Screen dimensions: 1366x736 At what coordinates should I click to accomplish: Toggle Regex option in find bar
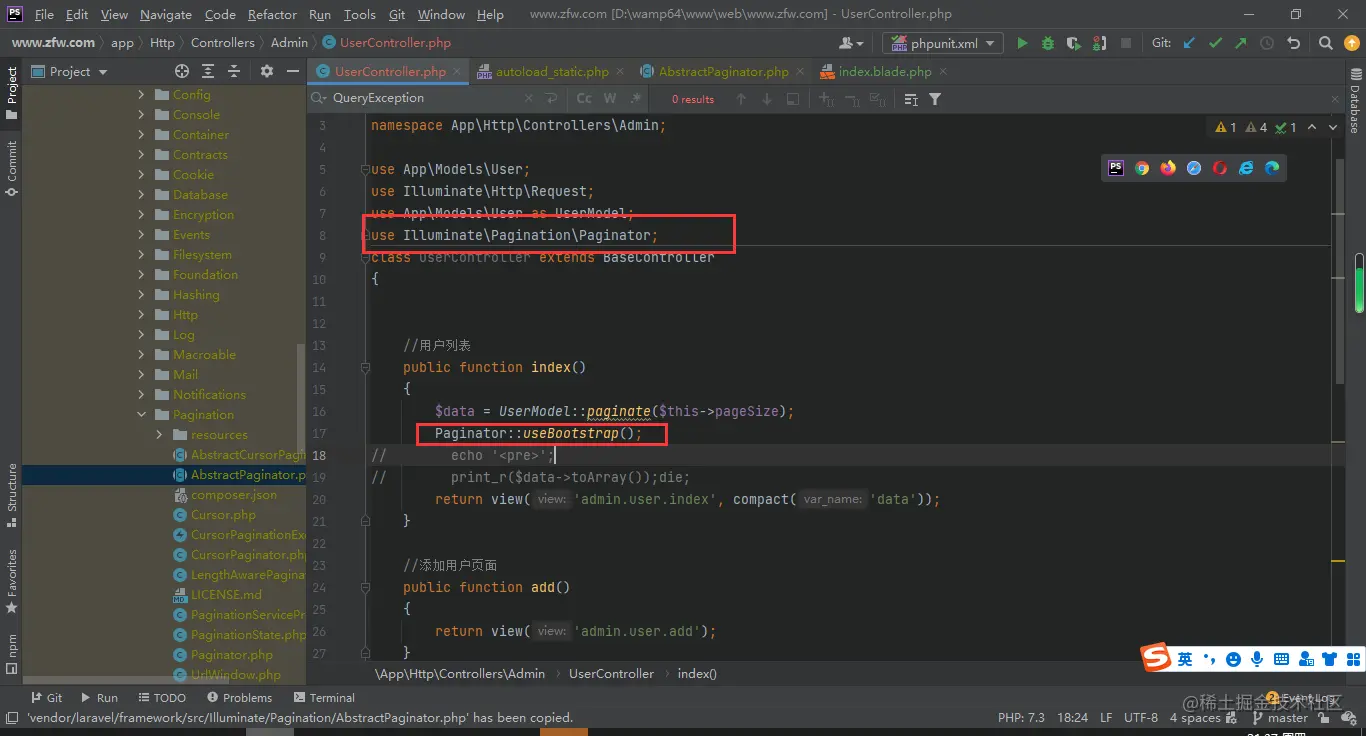point(635,99)
